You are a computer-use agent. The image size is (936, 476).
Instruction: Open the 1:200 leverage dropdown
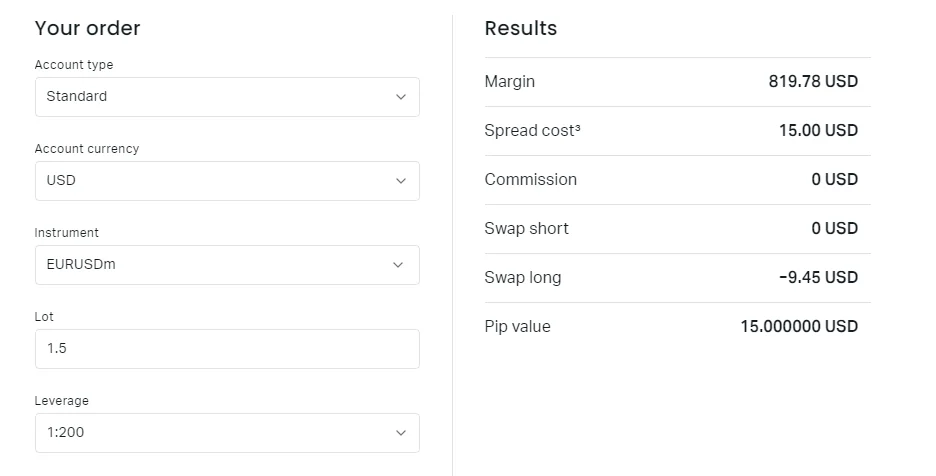coord(226,433)
